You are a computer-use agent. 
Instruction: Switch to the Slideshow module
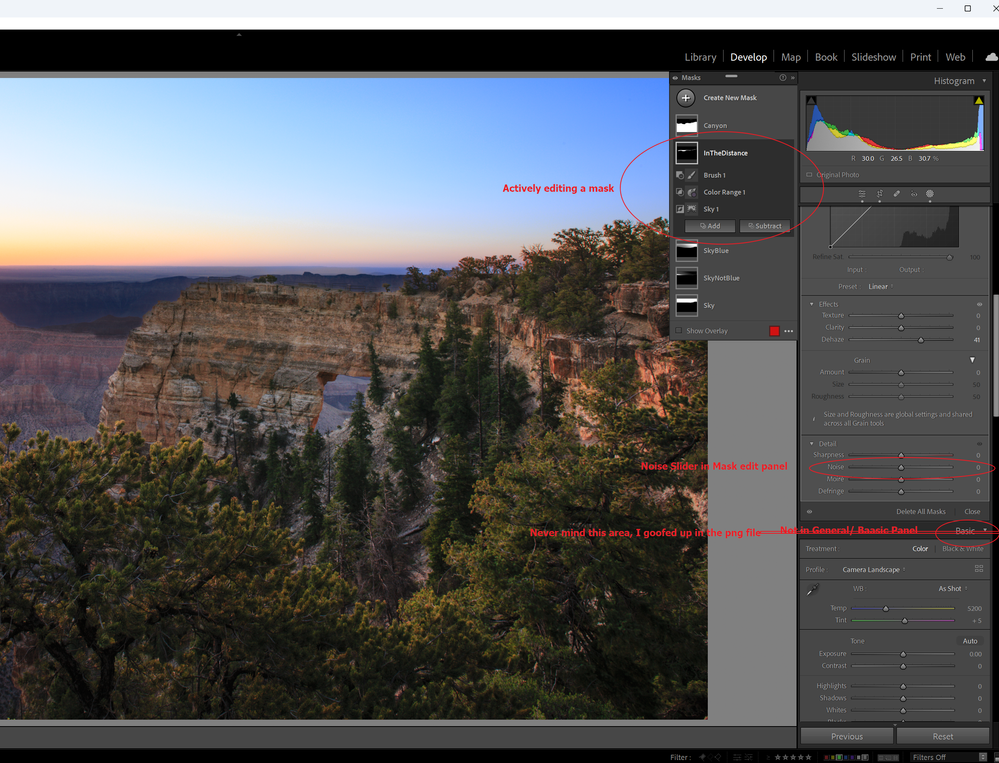[x=873, y=57]
